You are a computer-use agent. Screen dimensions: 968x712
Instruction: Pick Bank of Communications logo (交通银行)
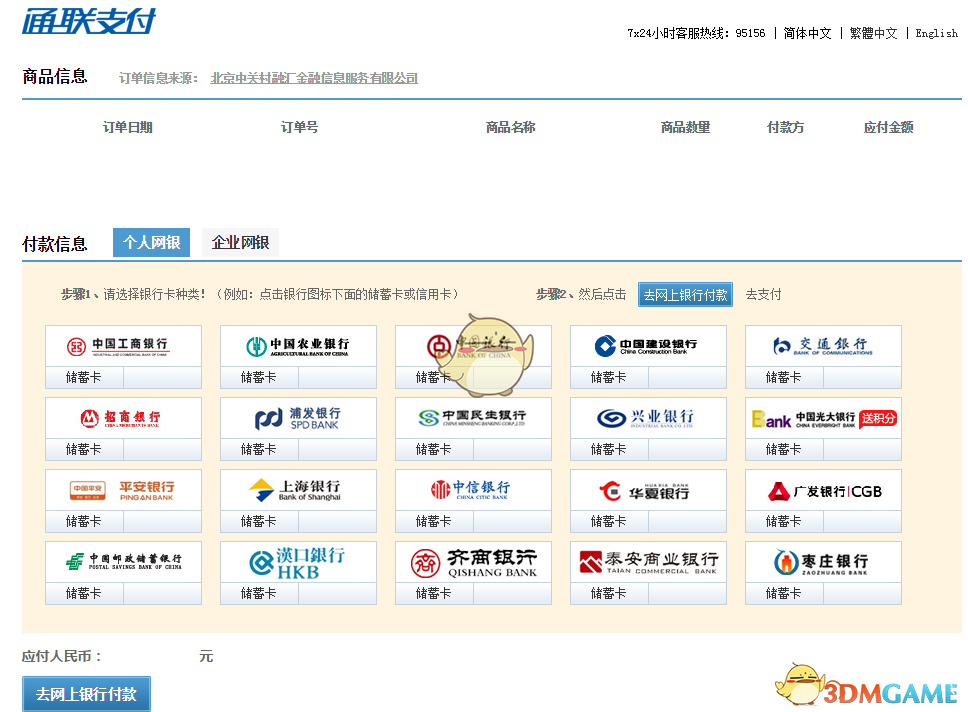[x=823, y=346]
